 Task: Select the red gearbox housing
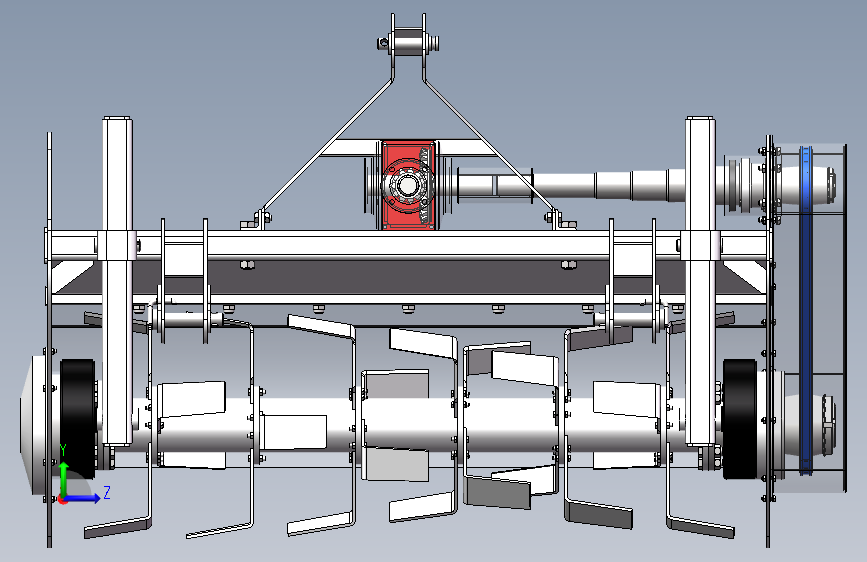click(409, 185)
